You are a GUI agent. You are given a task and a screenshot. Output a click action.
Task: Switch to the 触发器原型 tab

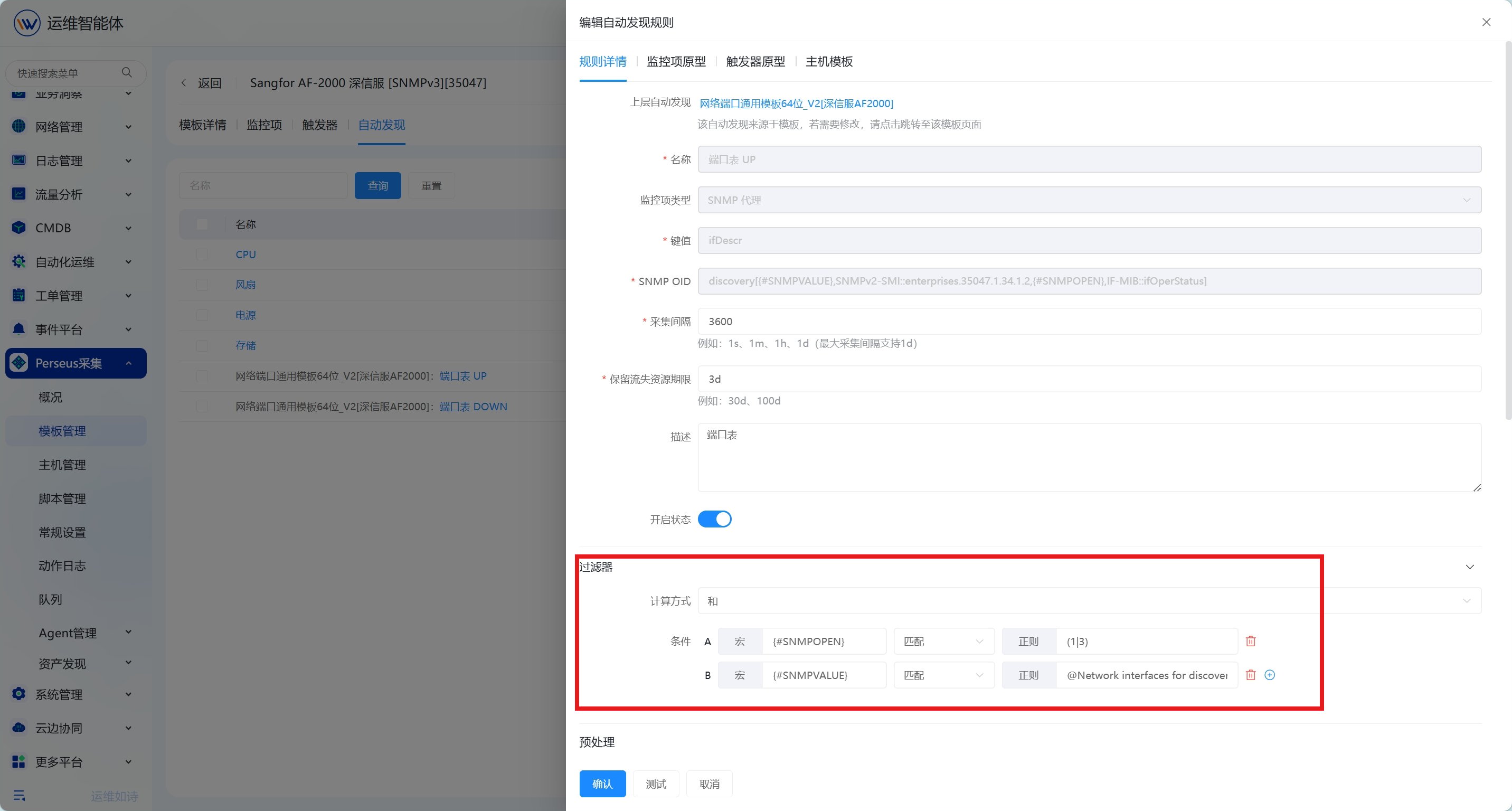[x=755, y=62]
